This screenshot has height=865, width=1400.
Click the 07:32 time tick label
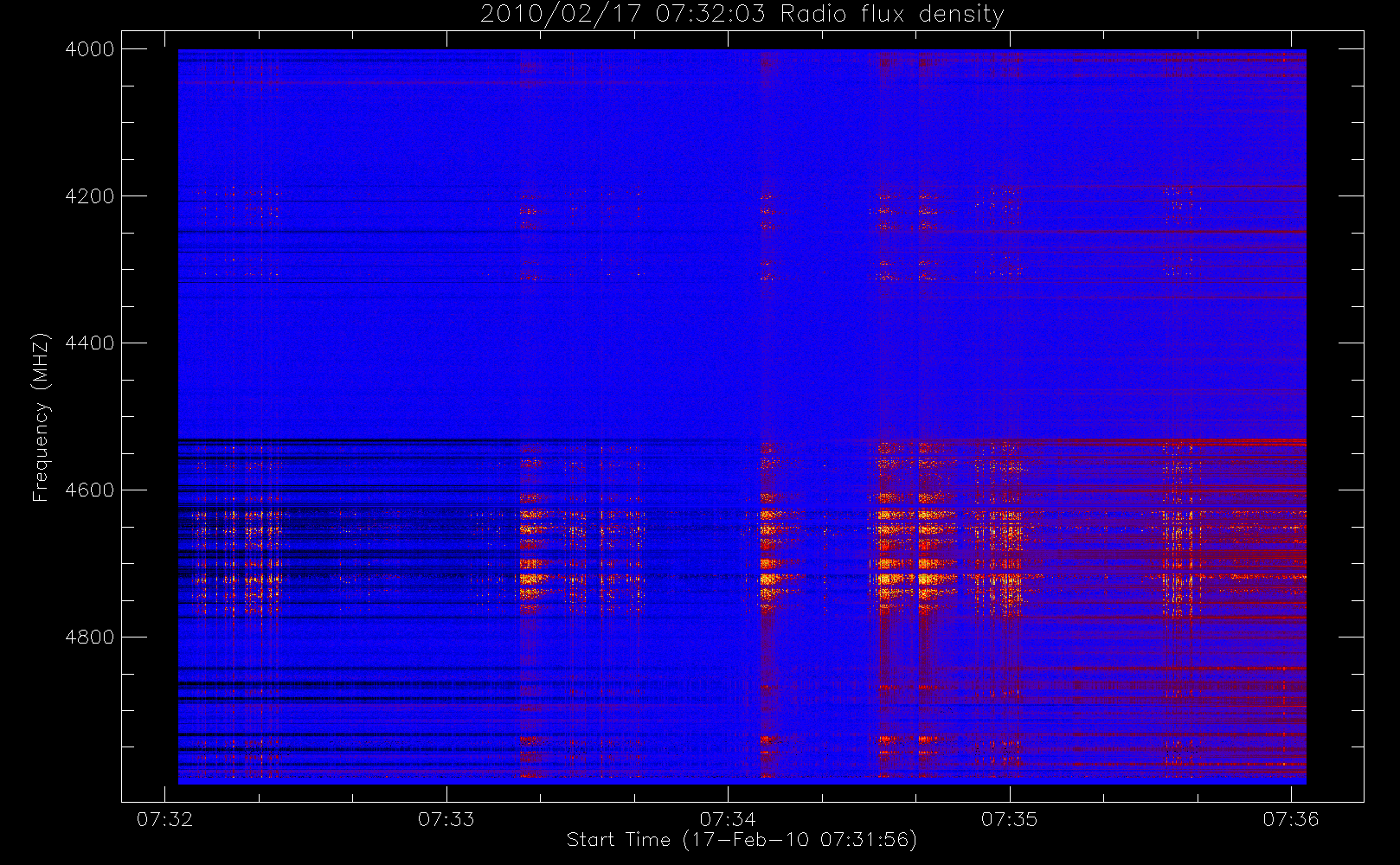pos(164,819)
